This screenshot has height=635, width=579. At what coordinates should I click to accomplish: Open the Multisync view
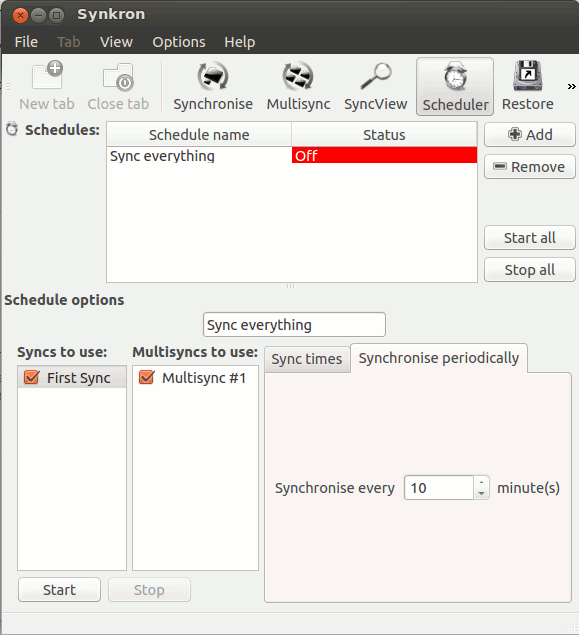[x=298, y=86]
